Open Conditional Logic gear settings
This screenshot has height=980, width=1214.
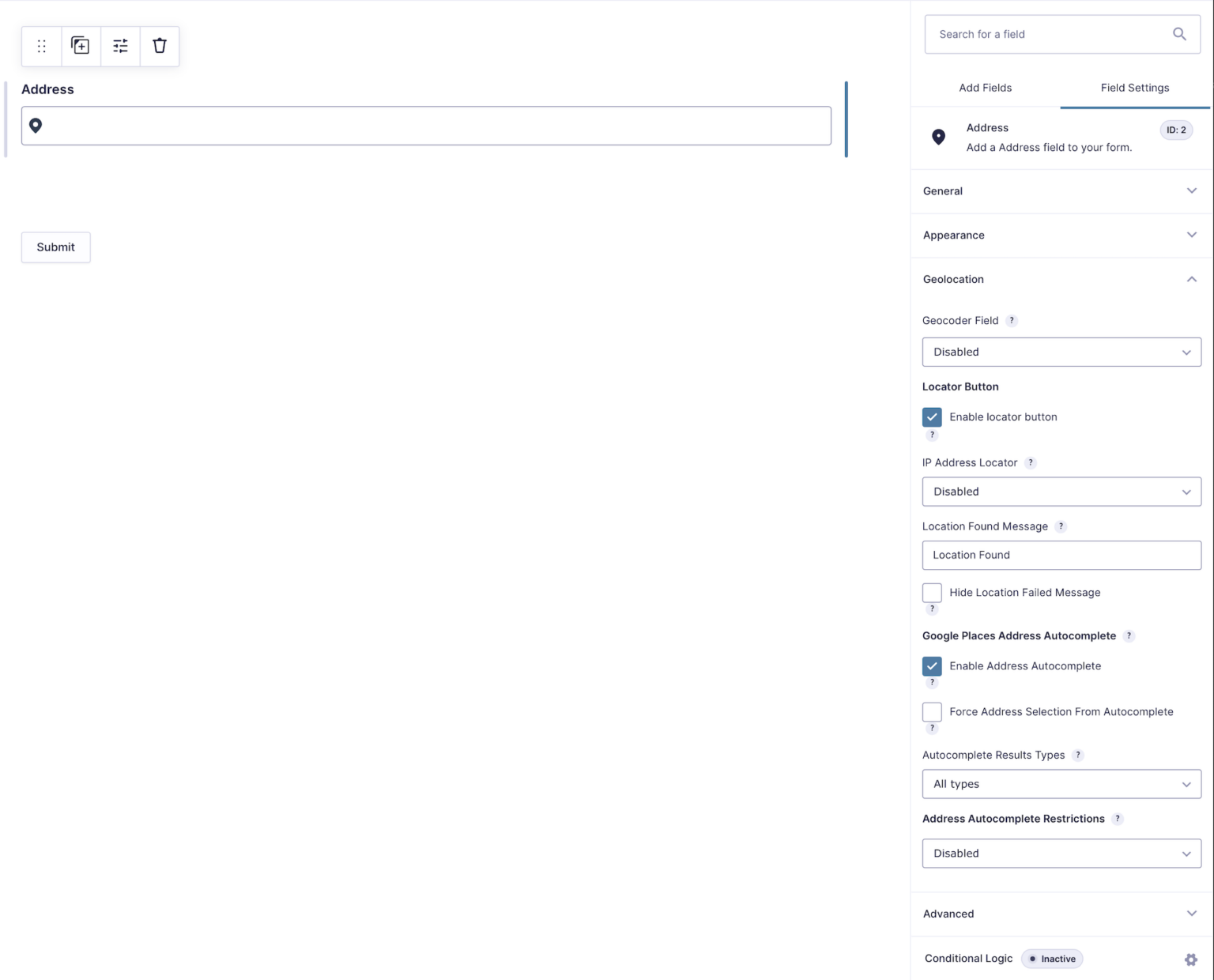coord(1191,959)
